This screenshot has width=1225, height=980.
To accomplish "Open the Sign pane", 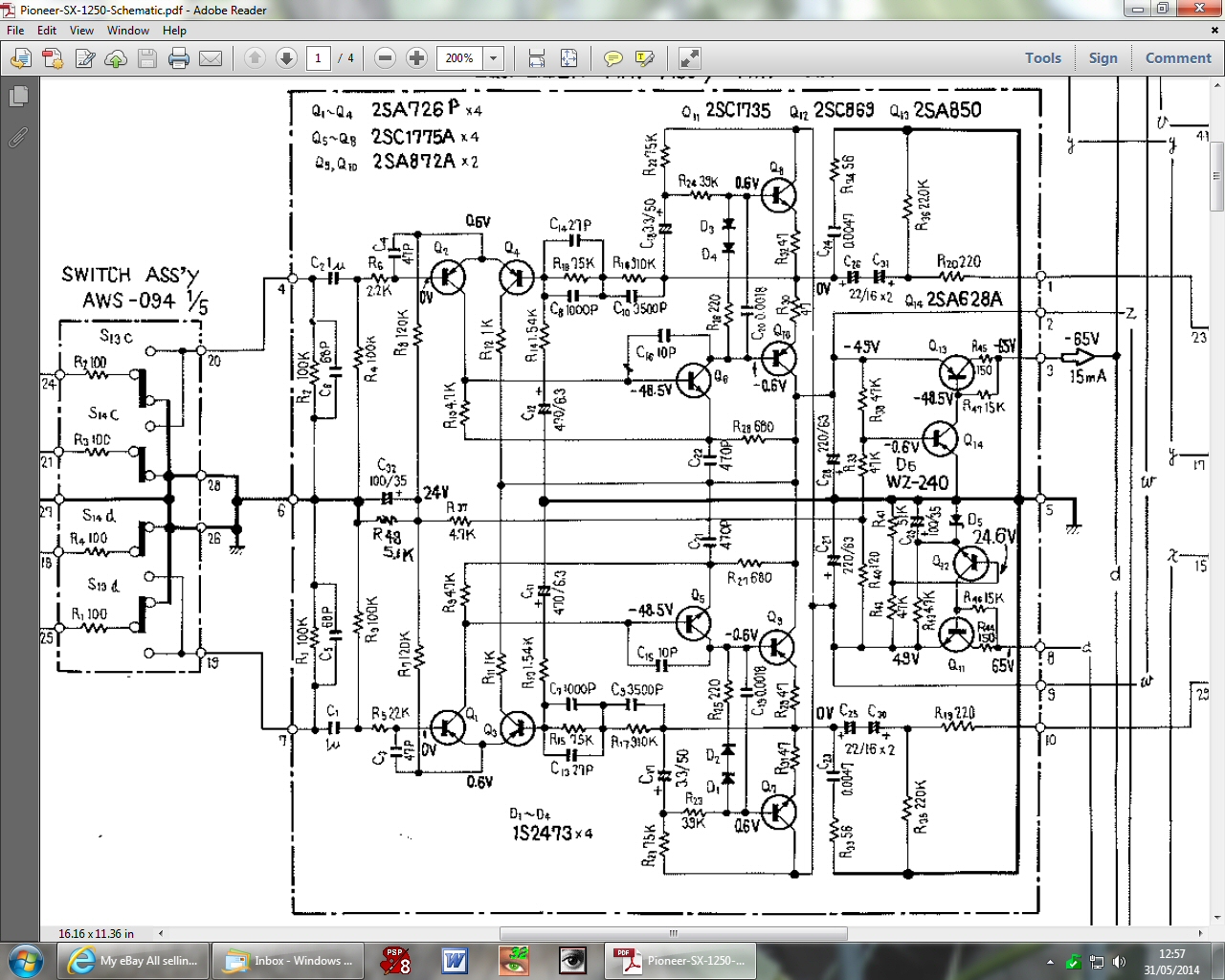I will (x=1102, y=58).
